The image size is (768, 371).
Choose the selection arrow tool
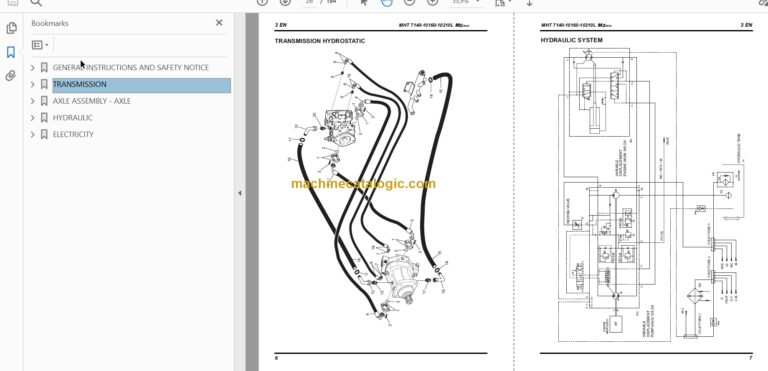tap(364, 2)
